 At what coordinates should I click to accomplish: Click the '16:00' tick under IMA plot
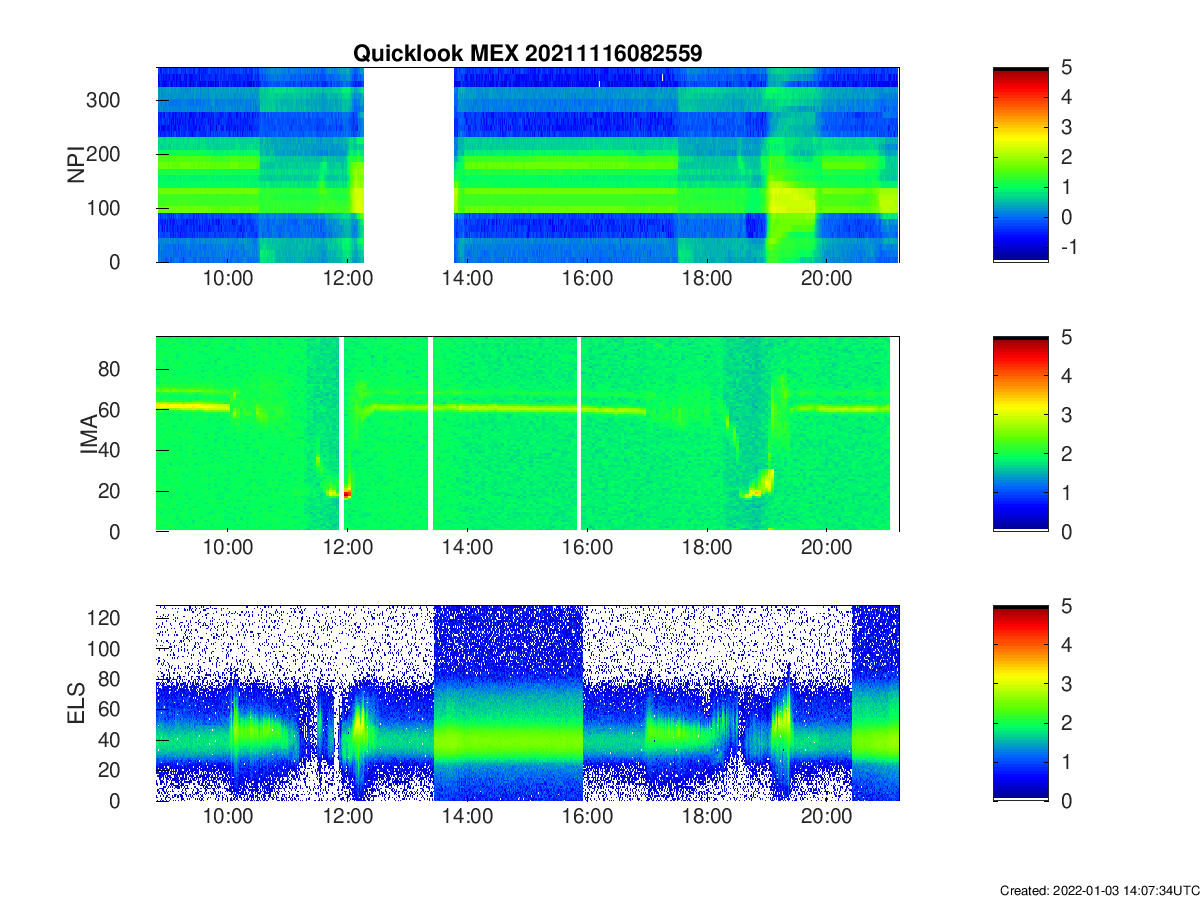tap(587, 549)
